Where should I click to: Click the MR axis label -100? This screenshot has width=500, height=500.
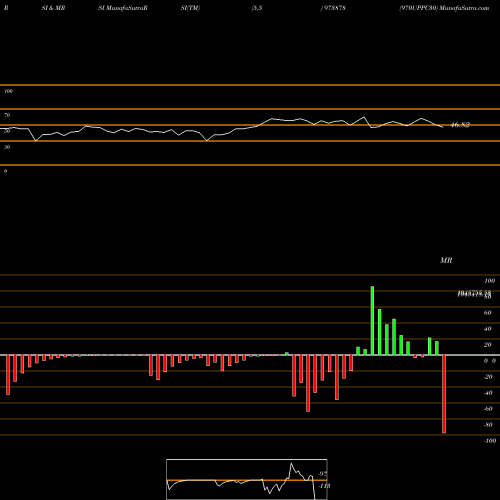pos(489,441)
